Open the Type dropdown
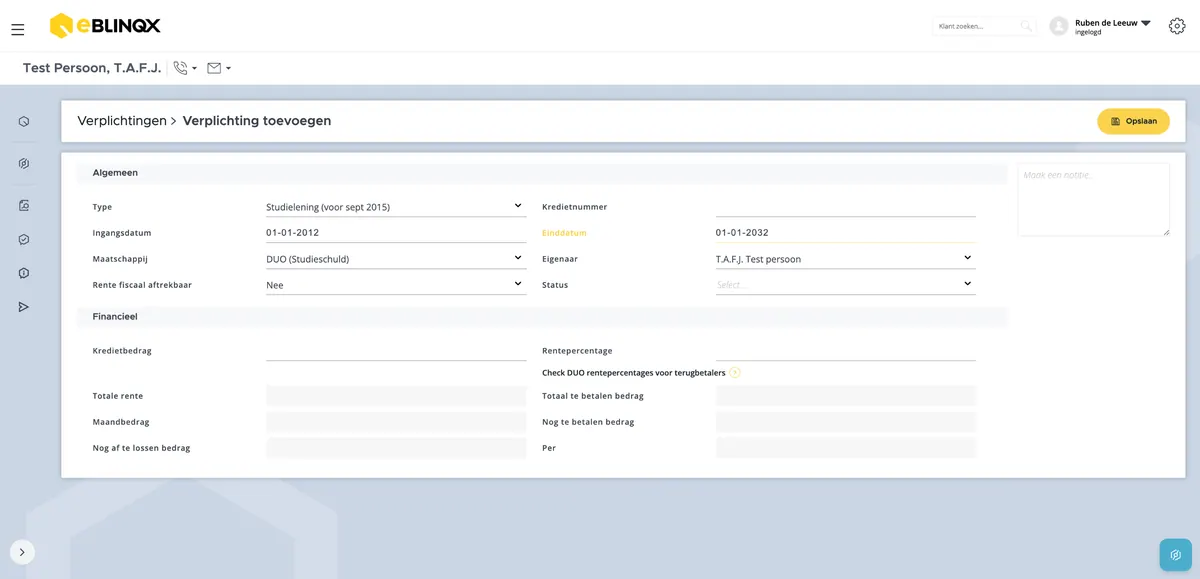This screenshot has height=579, width=1200. [396, 207]
